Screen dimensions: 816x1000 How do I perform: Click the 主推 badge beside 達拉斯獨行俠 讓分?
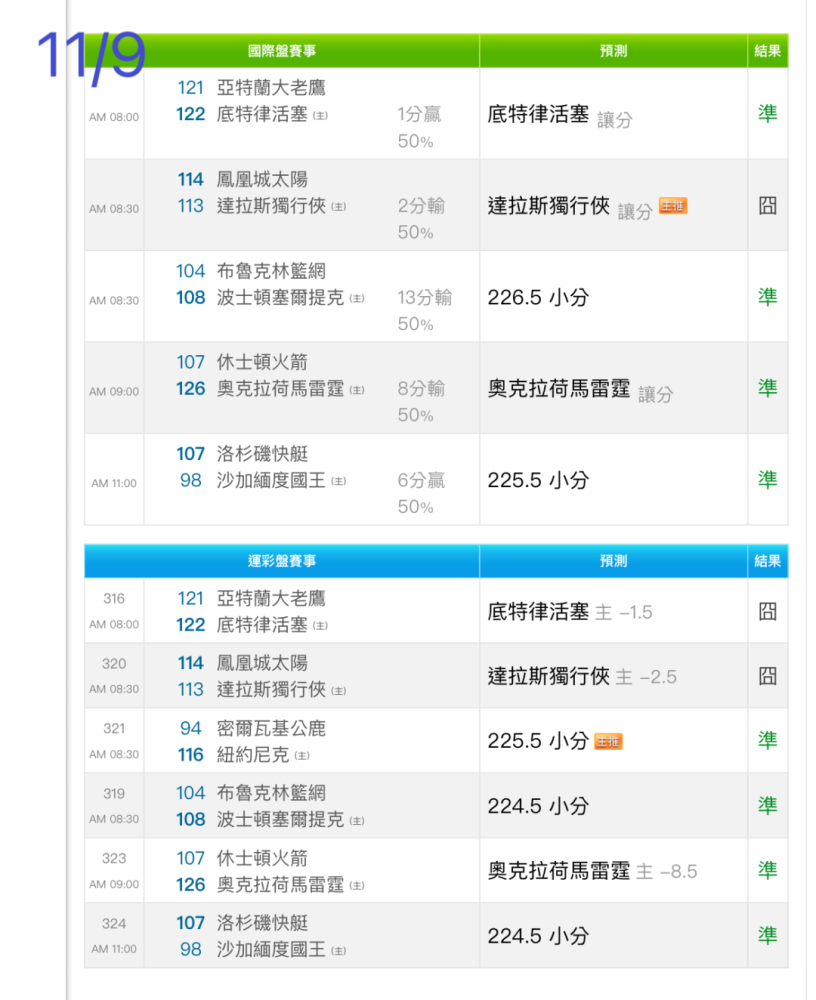click(x=672, y=205)
